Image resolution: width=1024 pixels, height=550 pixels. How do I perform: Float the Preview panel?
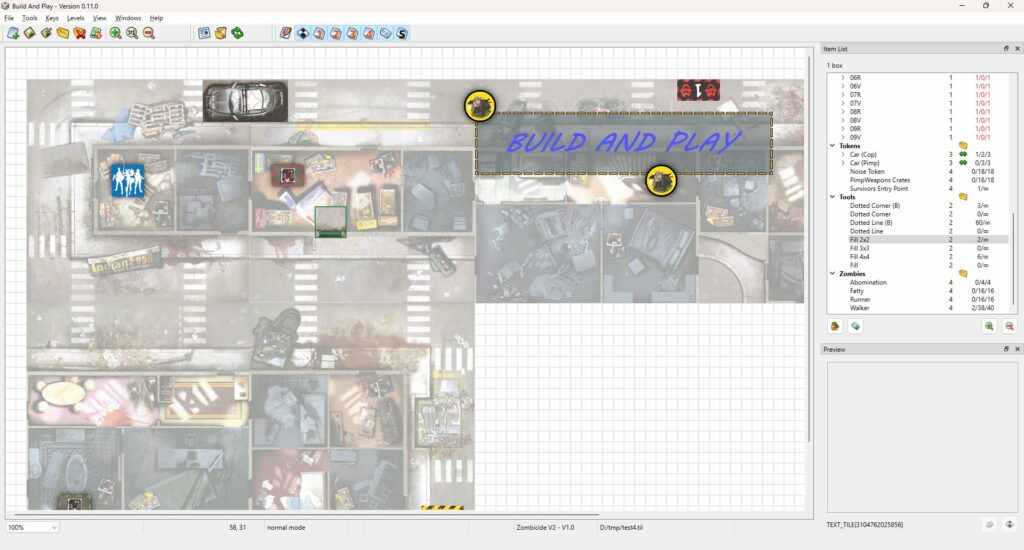point(1006,349)
